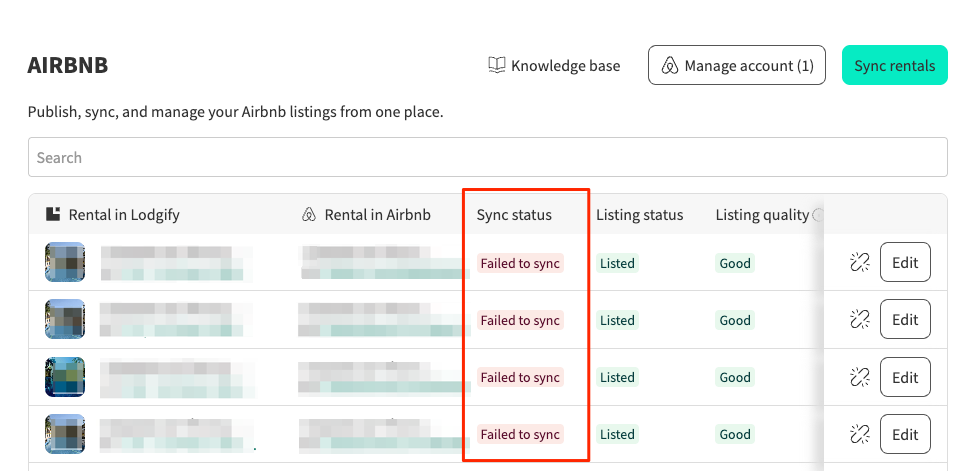
Task: Click the unlink icon in the third row
Action: pyautogui.click(x=859, y=377)
